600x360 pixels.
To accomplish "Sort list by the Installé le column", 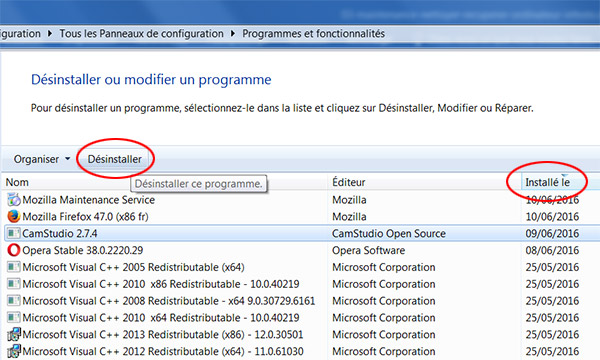I will (x=548, y=182).
